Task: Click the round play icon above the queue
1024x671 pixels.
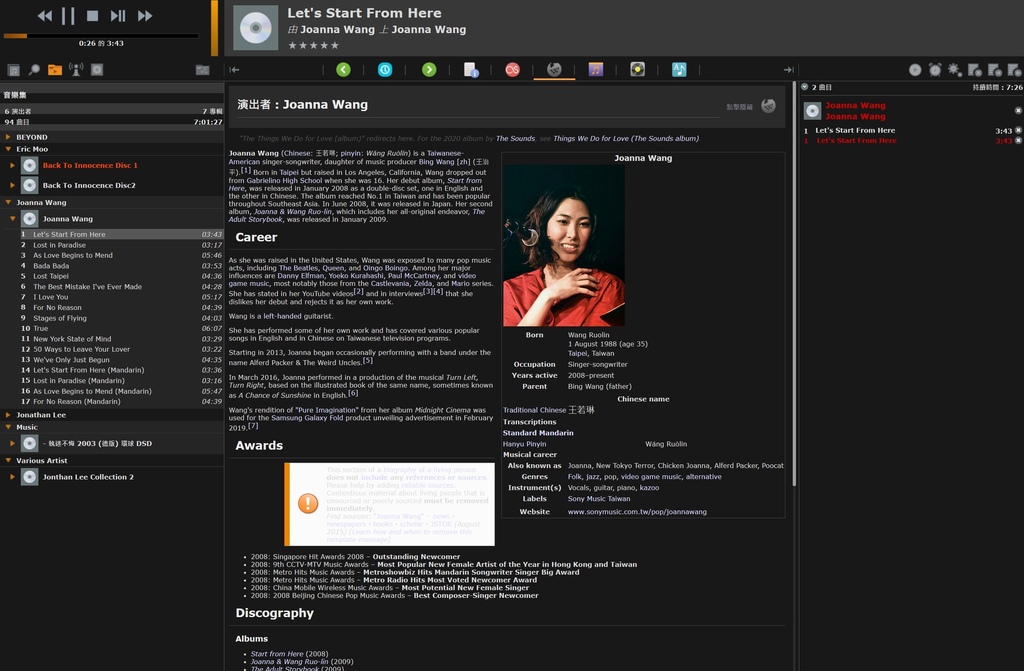Action: pyautogui.click(x=915, y=70)
